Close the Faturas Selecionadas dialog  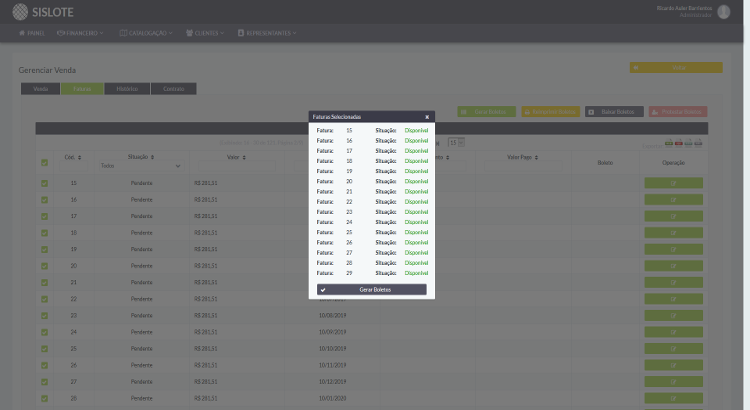(x=427, y=117)
